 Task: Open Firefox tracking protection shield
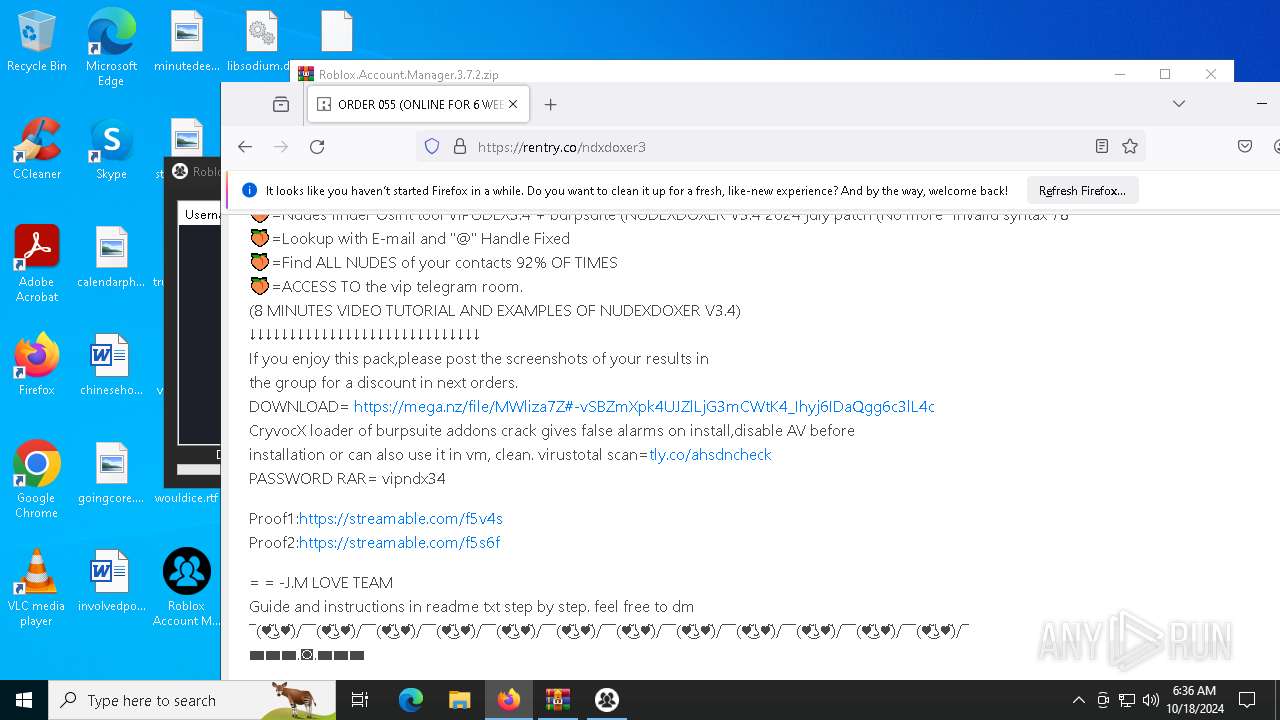pos(432,147)
